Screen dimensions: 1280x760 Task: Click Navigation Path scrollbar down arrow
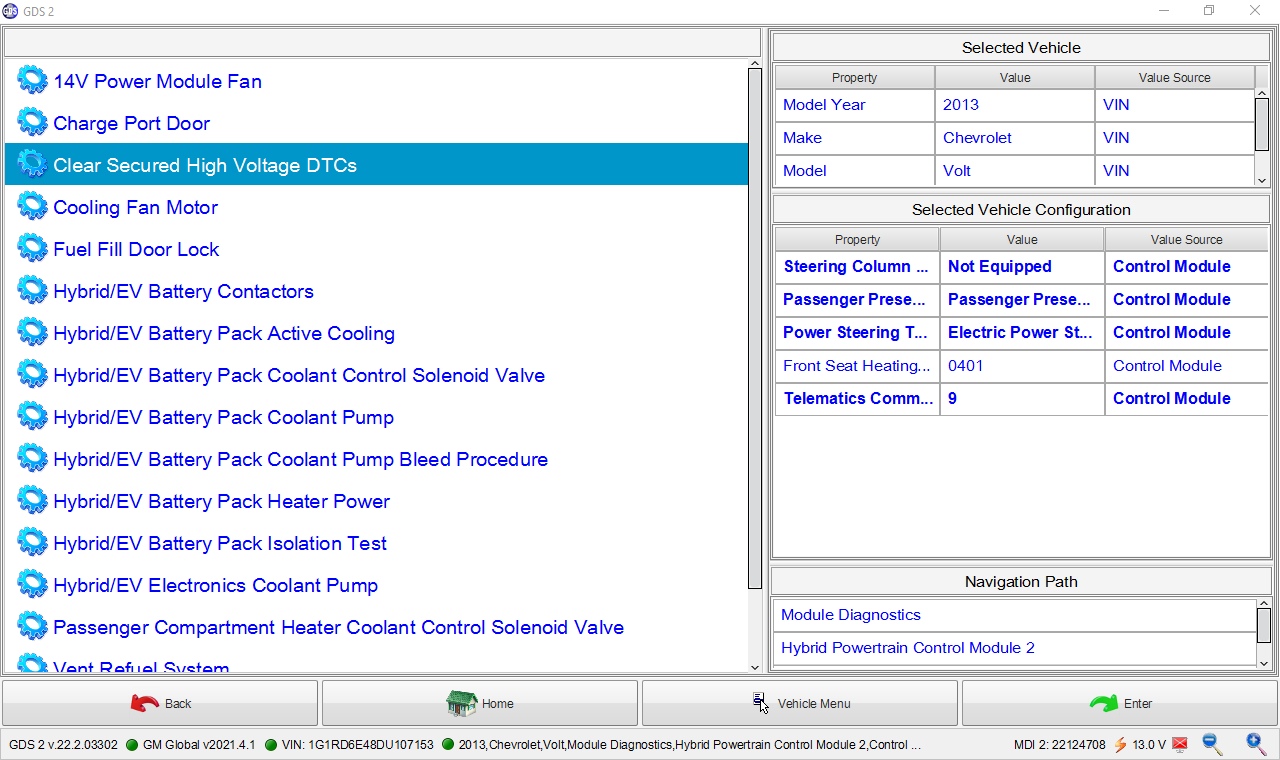[x=1264, y=662]
